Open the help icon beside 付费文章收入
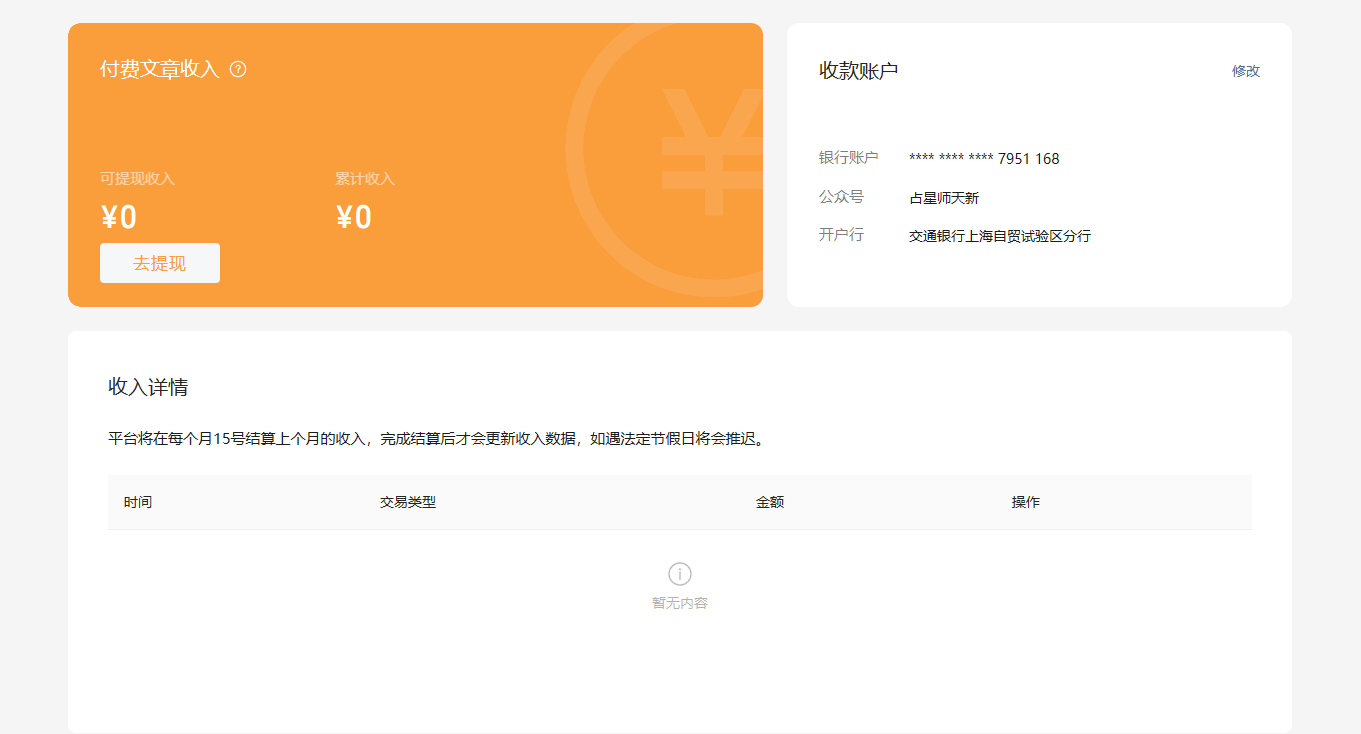 coord(238,70)
